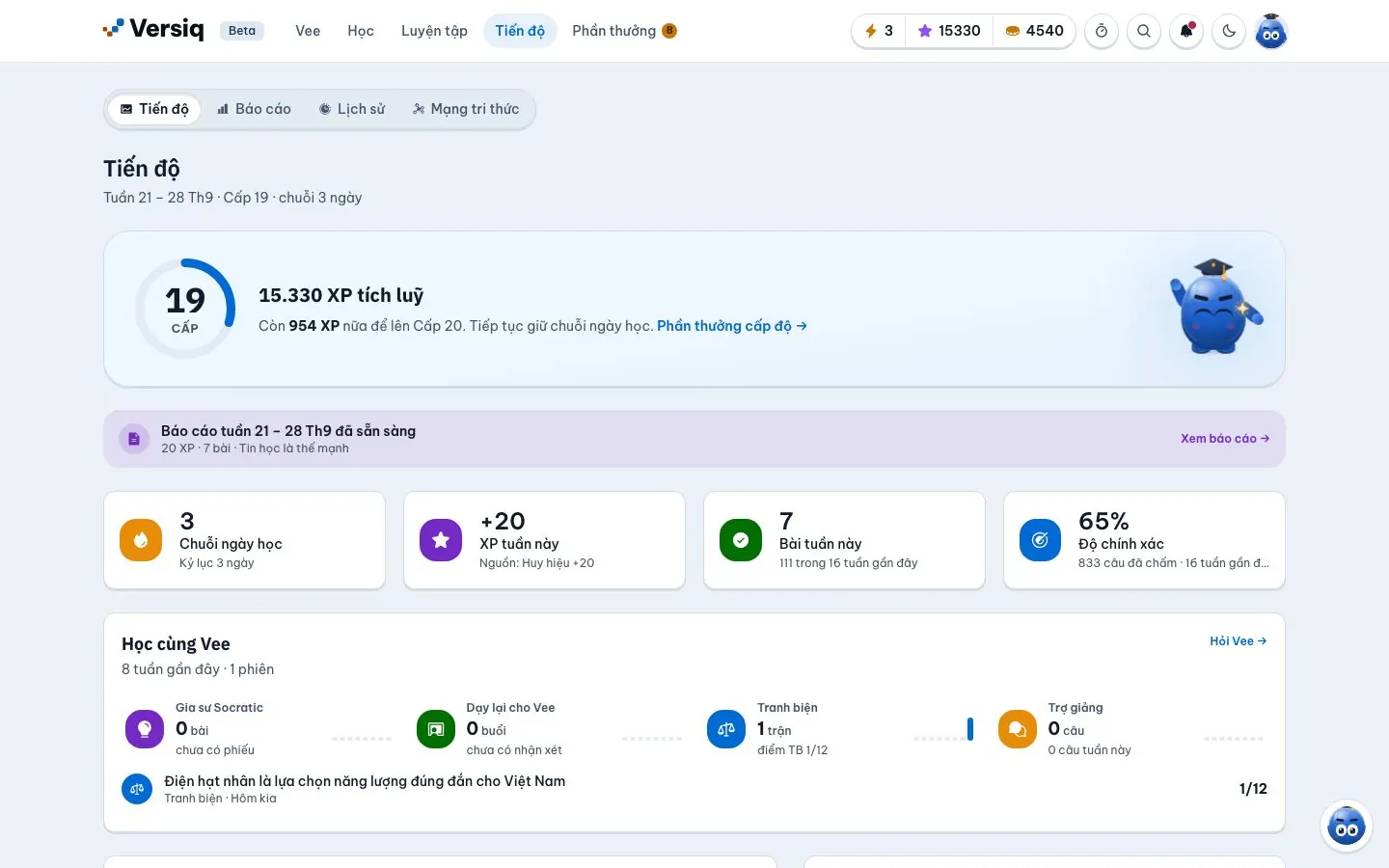Open search with the magnifier icon

[x=1144, y=31]
